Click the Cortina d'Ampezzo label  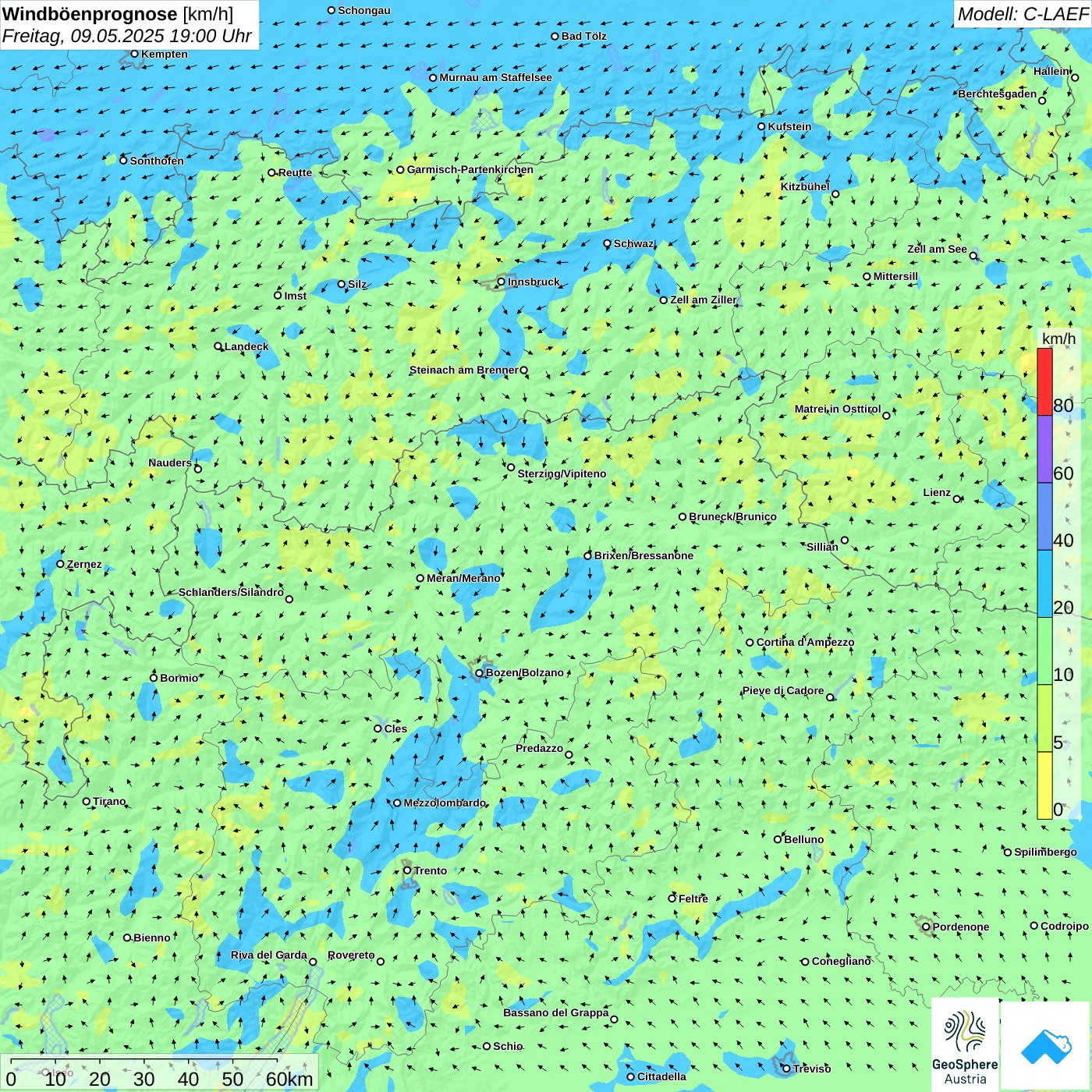(x=805, y=642)
